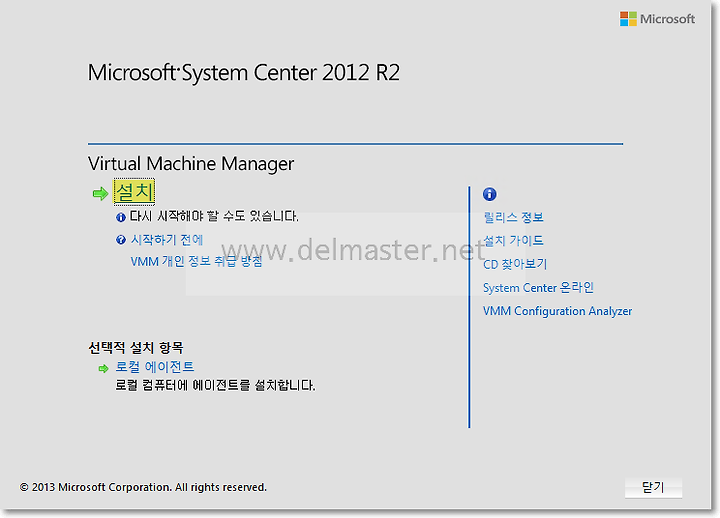Click blue info icon above 릴리스 정보
The width and height of the screenshot is (720, 518).
(489, 194)
